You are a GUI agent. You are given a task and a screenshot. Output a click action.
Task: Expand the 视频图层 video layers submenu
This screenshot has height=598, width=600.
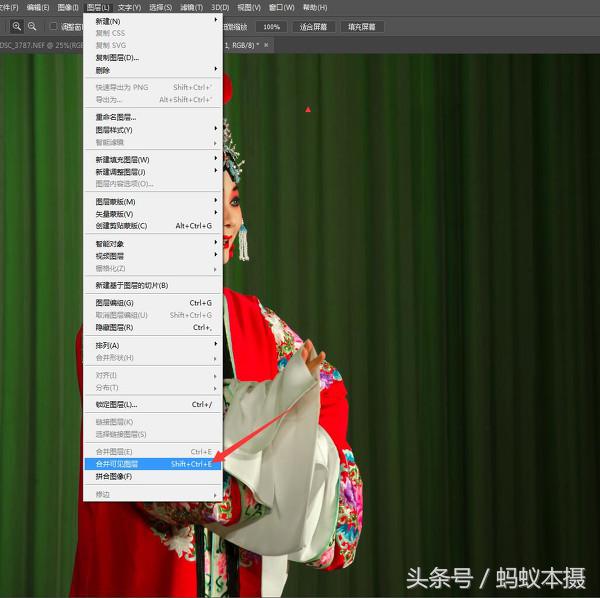point(153,256)
